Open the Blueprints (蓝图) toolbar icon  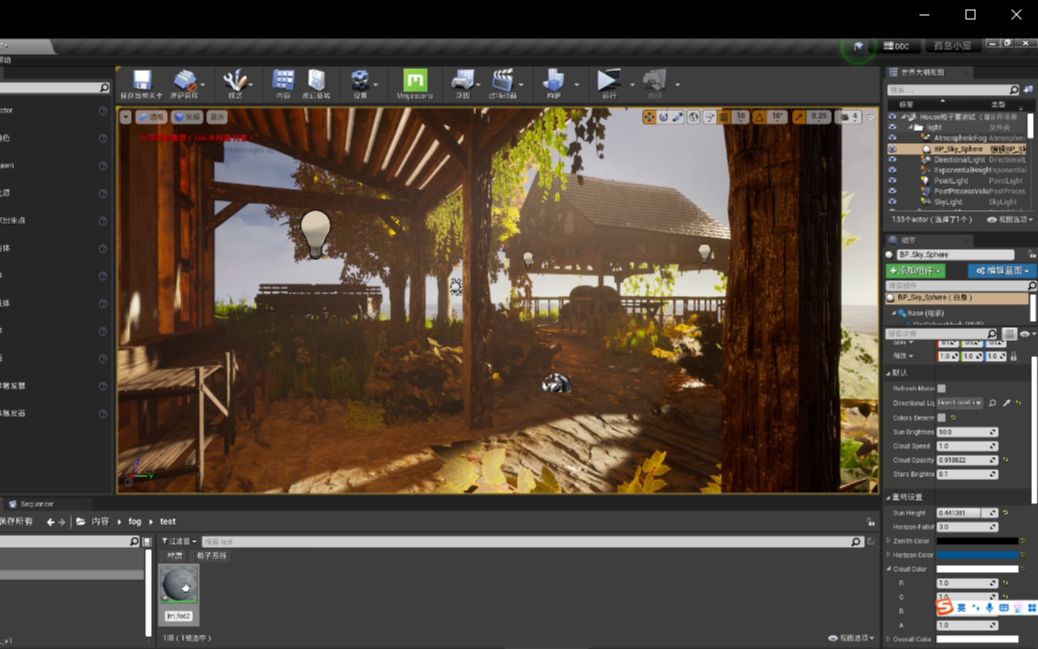(x=464, y=82)
